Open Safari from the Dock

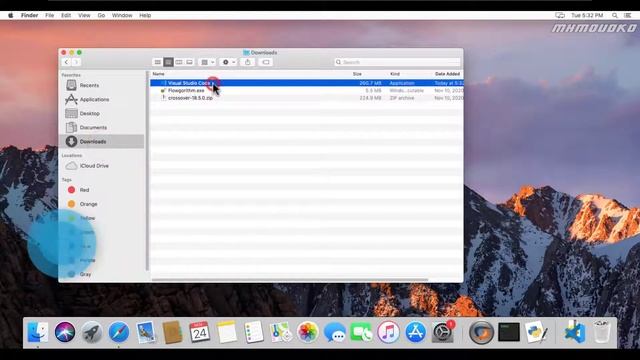(119, 332)
